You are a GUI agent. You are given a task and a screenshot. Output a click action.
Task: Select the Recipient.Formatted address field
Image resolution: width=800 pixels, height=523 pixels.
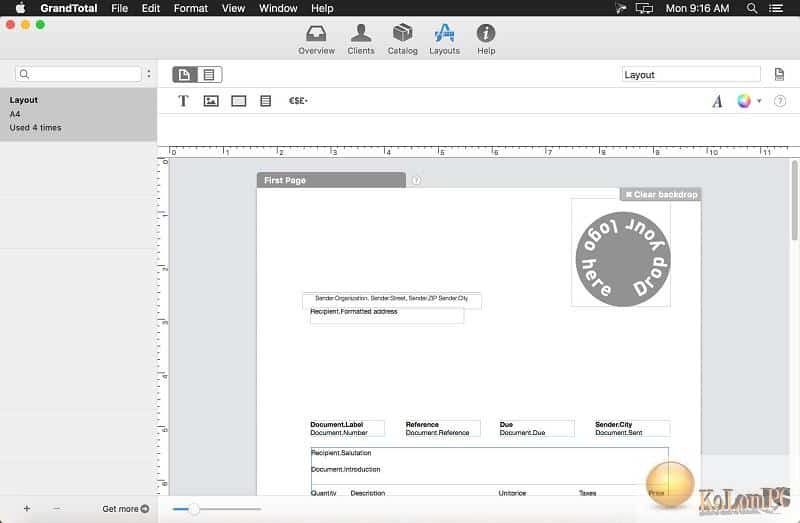[x=387, y=316]
